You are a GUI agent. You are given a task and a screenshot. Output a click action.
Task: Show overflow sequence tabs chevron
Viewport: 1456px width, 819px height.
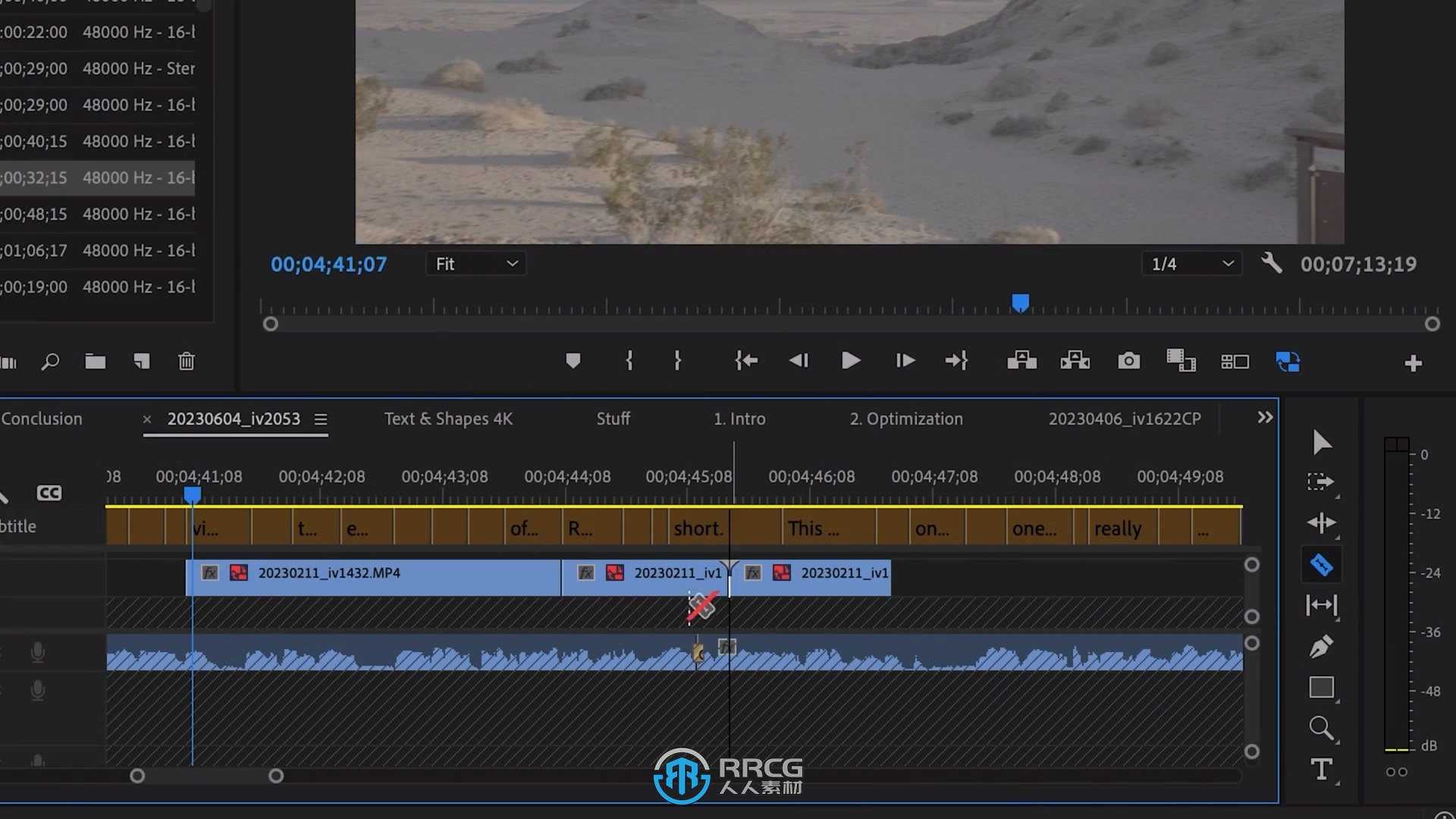(x=1265, y=417)
